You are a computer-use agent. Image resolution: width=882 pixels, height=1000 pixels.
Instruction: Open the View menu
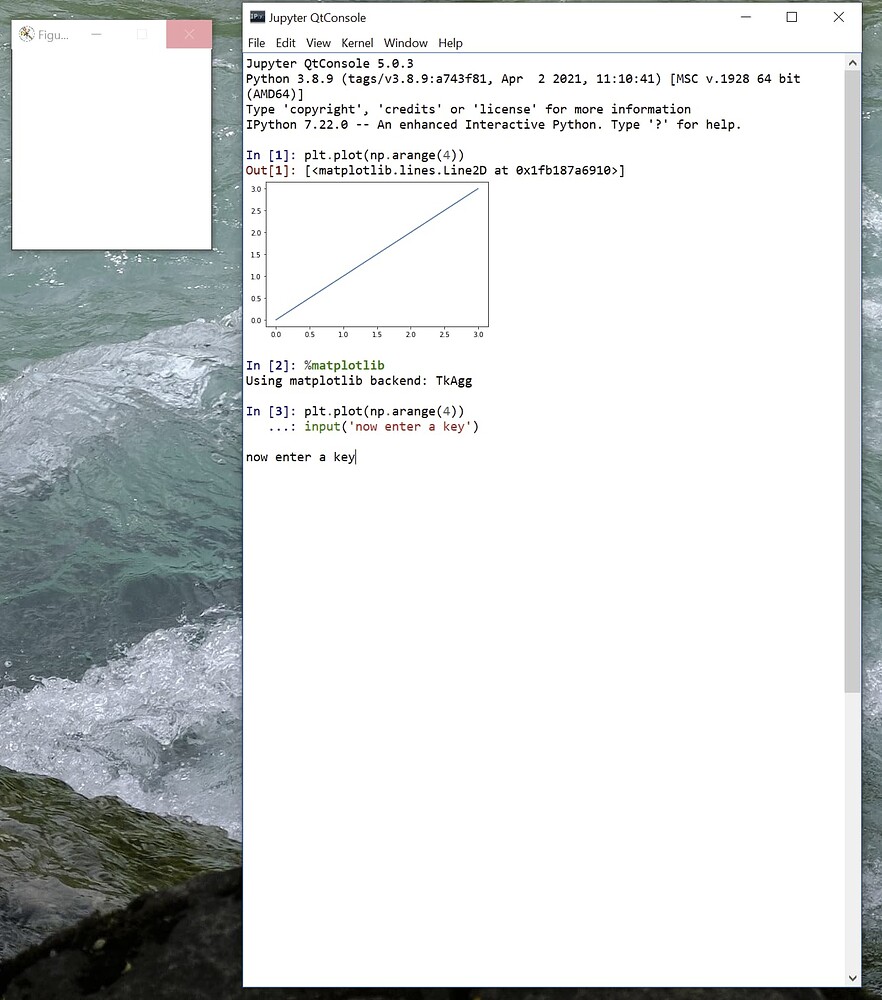pyautogui.click(x=318, y=43)
